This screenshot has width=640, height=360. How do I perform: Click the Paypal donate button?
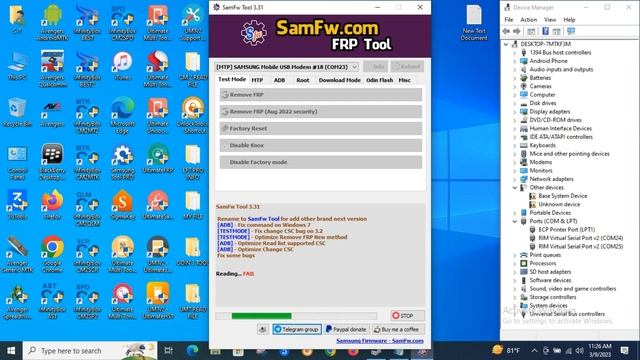pos(347,329)
